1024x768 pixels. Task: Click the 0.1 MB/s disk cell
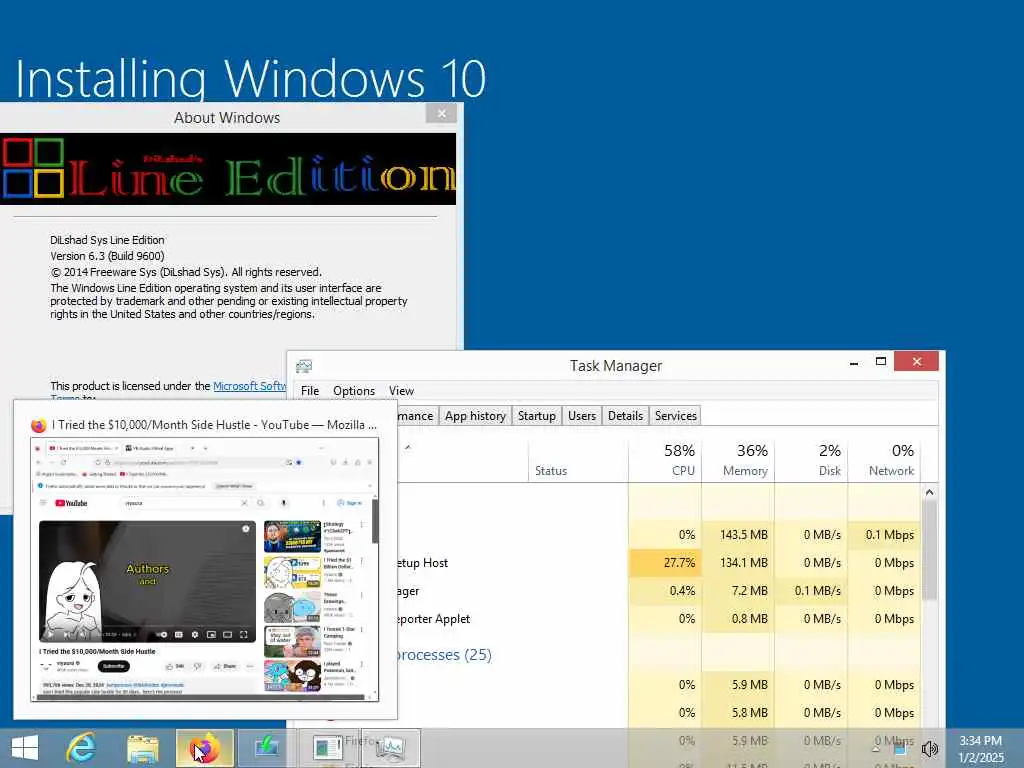[x=811, y=591]
